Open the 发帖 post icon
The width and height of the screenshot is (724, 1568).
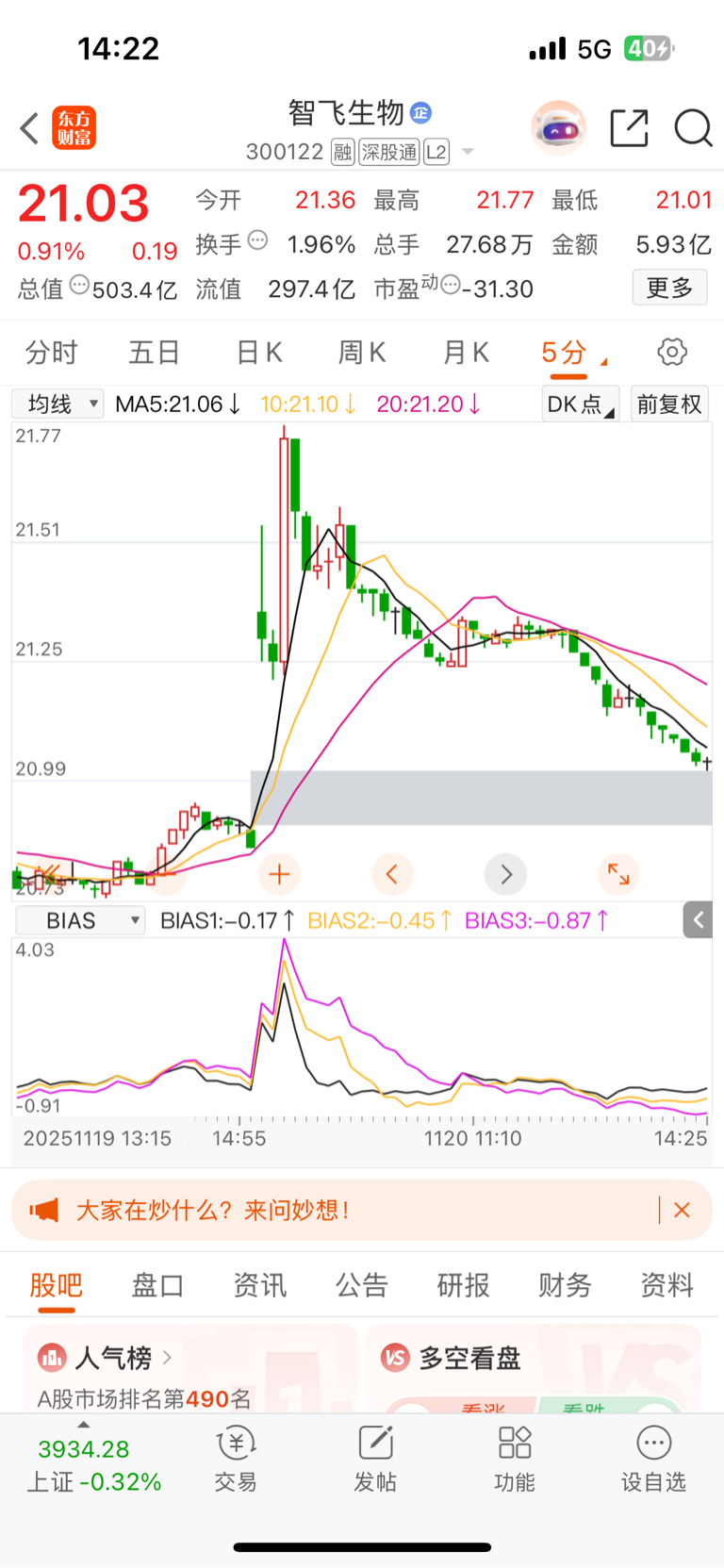(375, 1443)
